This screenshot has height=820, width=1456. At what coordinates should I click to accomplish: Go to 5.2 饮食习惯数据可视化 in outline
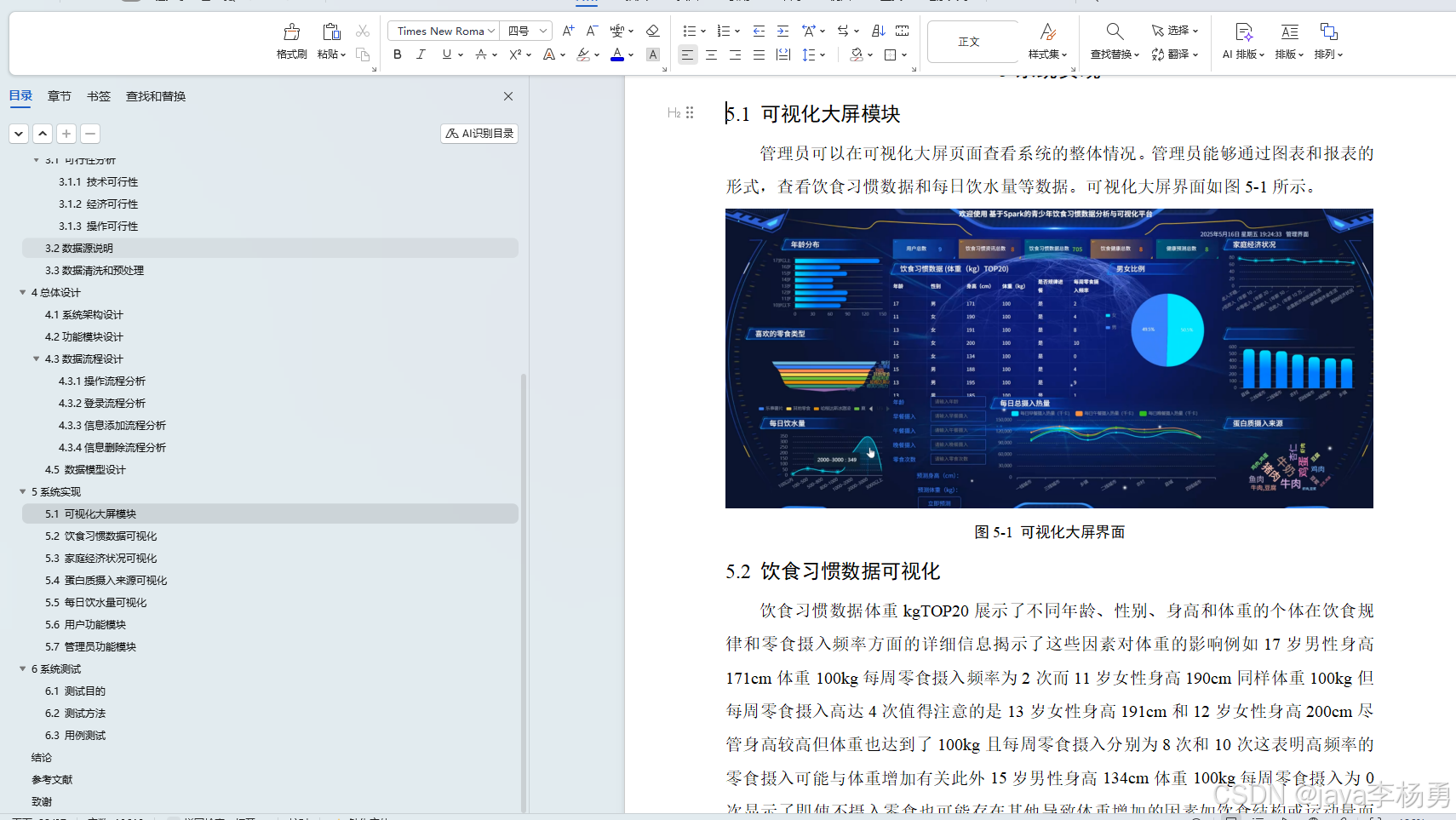(x=101, y=536)
